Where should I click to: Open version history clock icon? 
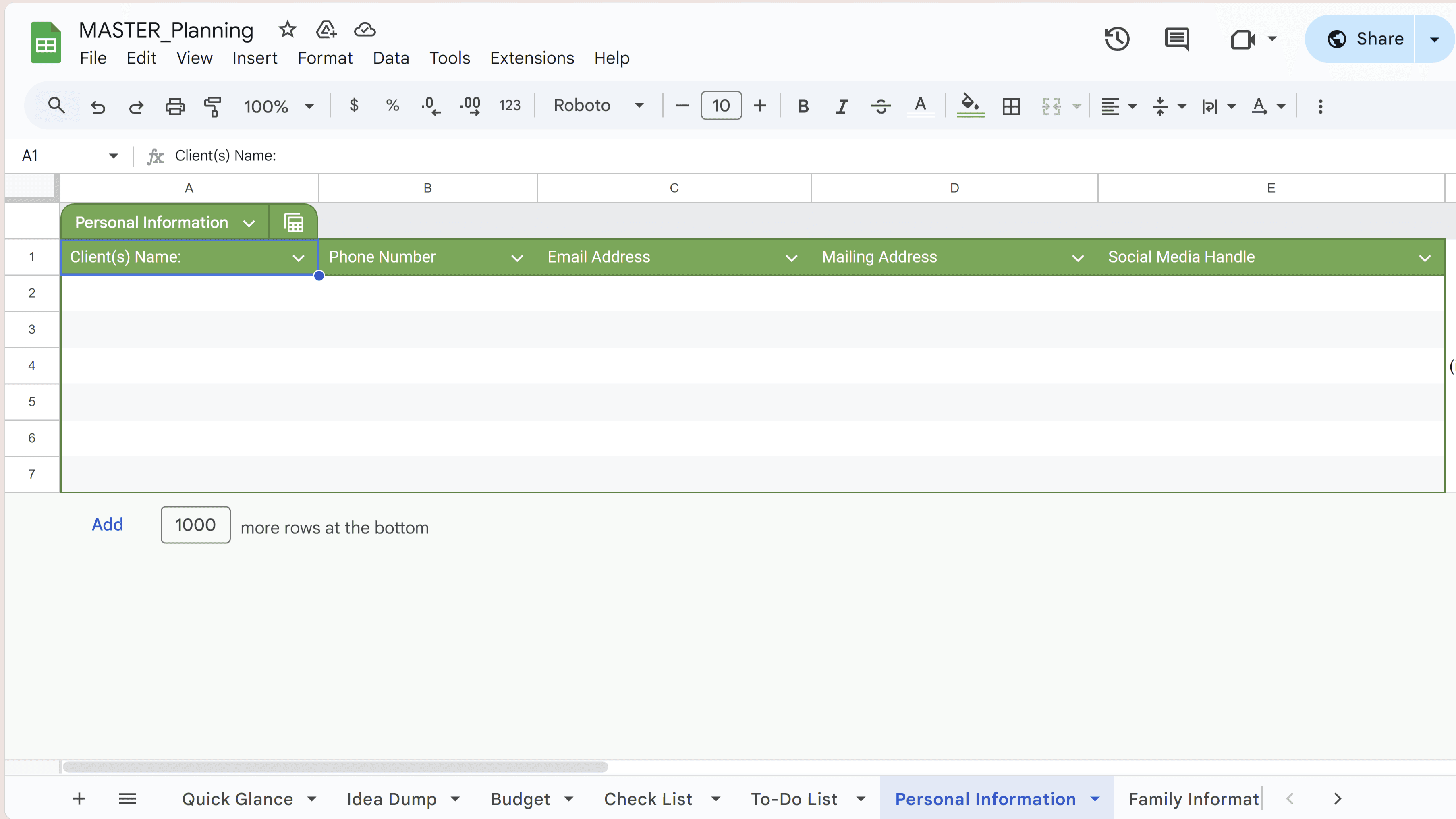(1117, 39)
